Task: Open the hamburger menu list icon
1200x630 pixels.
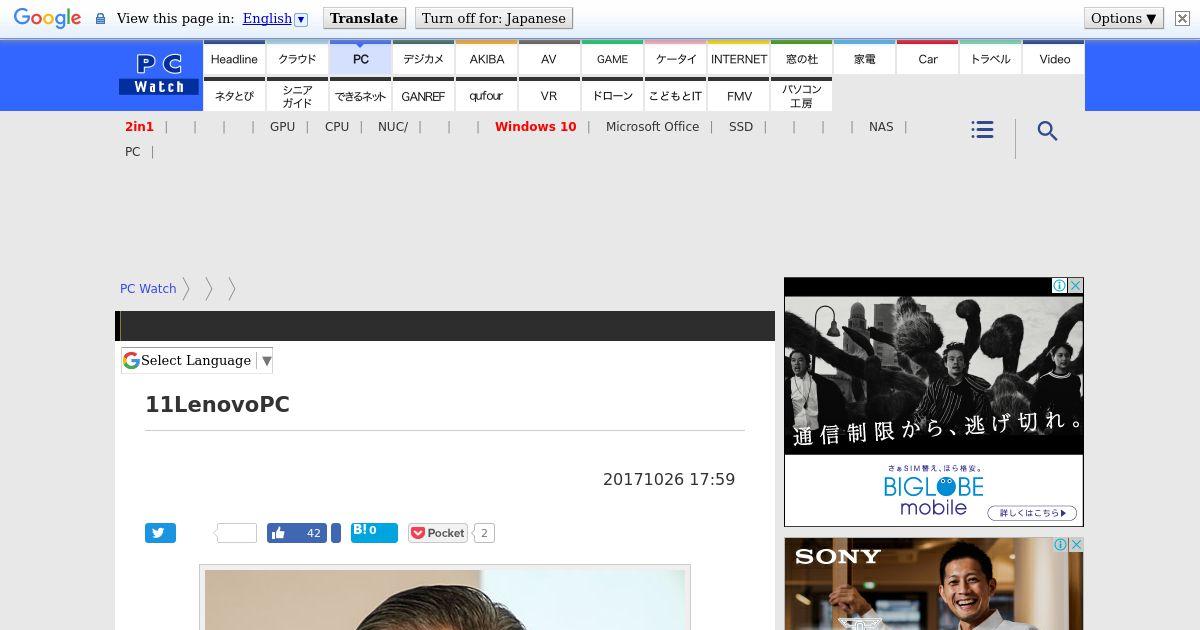Action: (x=982, y=130)
